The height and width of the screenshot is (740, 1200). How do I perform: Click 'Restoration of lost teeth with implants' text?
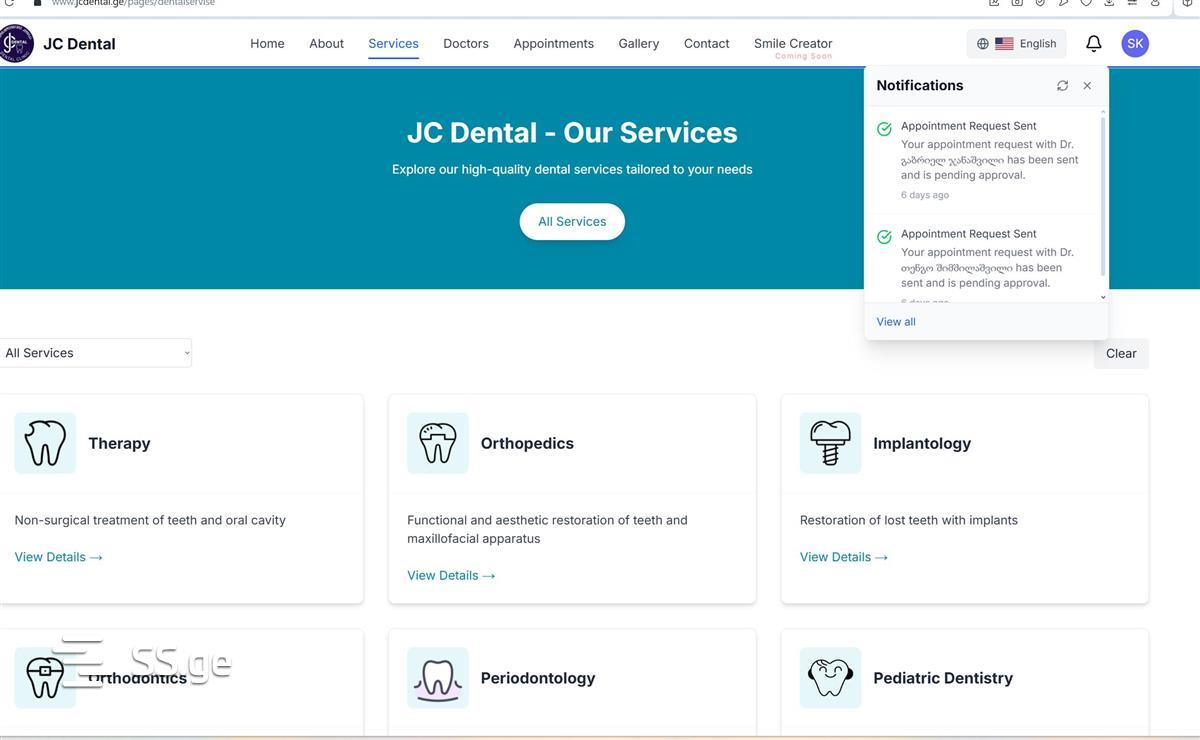[909, 520]
